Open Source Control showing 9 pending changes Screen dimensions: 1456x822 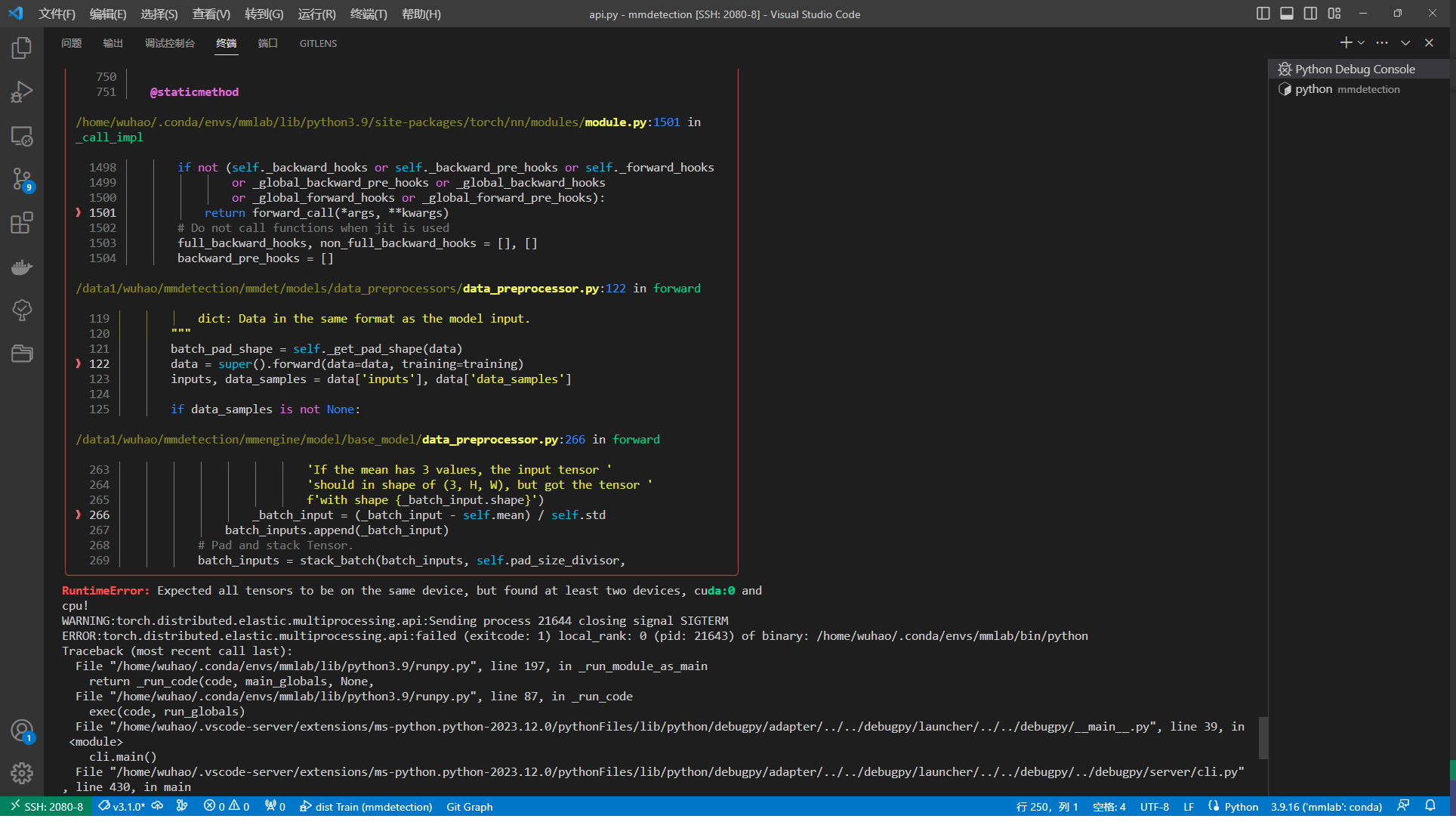(x=21, y=180)
